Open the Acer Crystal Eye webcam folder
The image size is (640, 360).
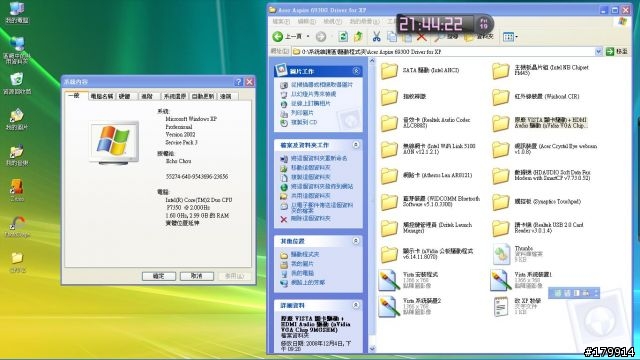[544, 149]
